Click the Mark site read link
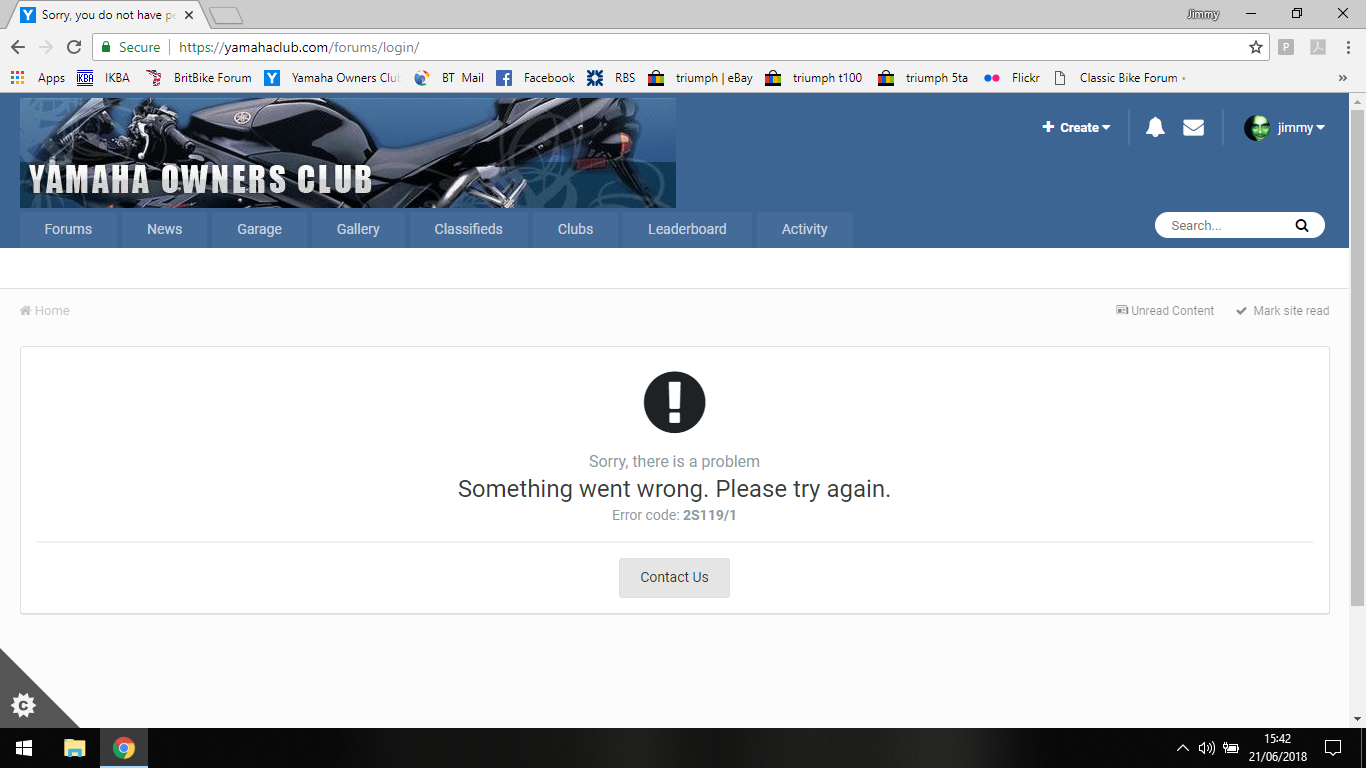The width and height of the screenshot is (1366, 768). click(x=1282, y=311)
